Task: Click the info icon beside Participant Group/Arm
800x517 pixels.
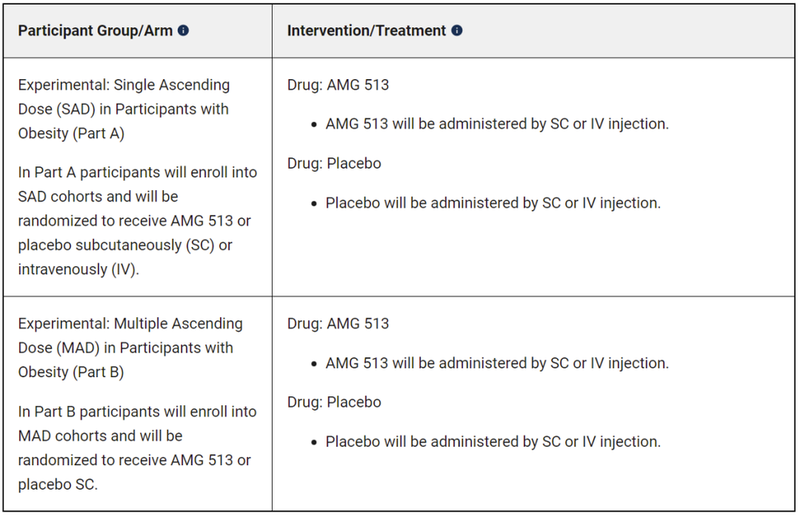Action: coord(183,30)
